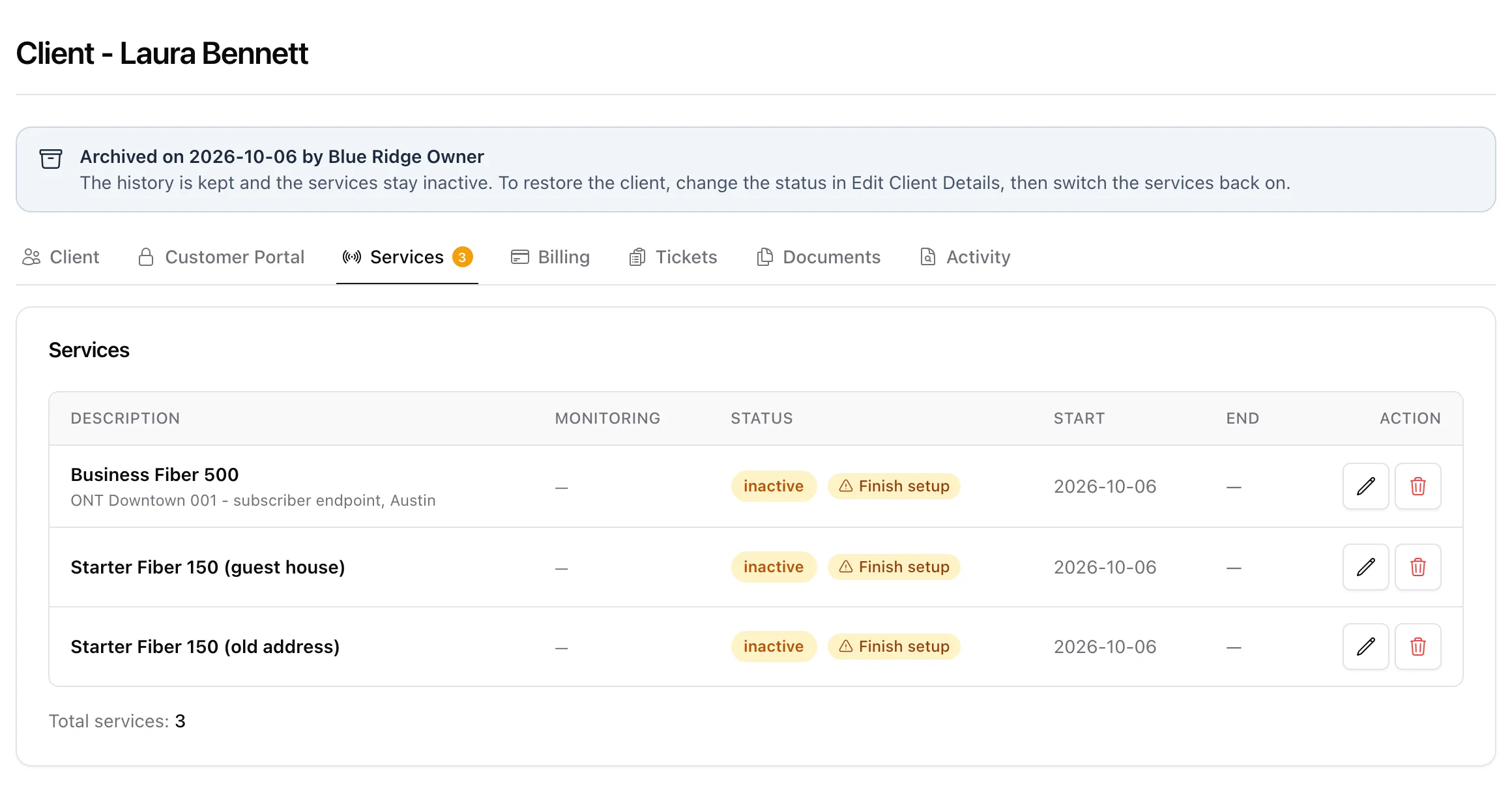This screenshot has width=1512, height=786.
Task: Click the ACTION column header
Action: (x=1410, y=418)
